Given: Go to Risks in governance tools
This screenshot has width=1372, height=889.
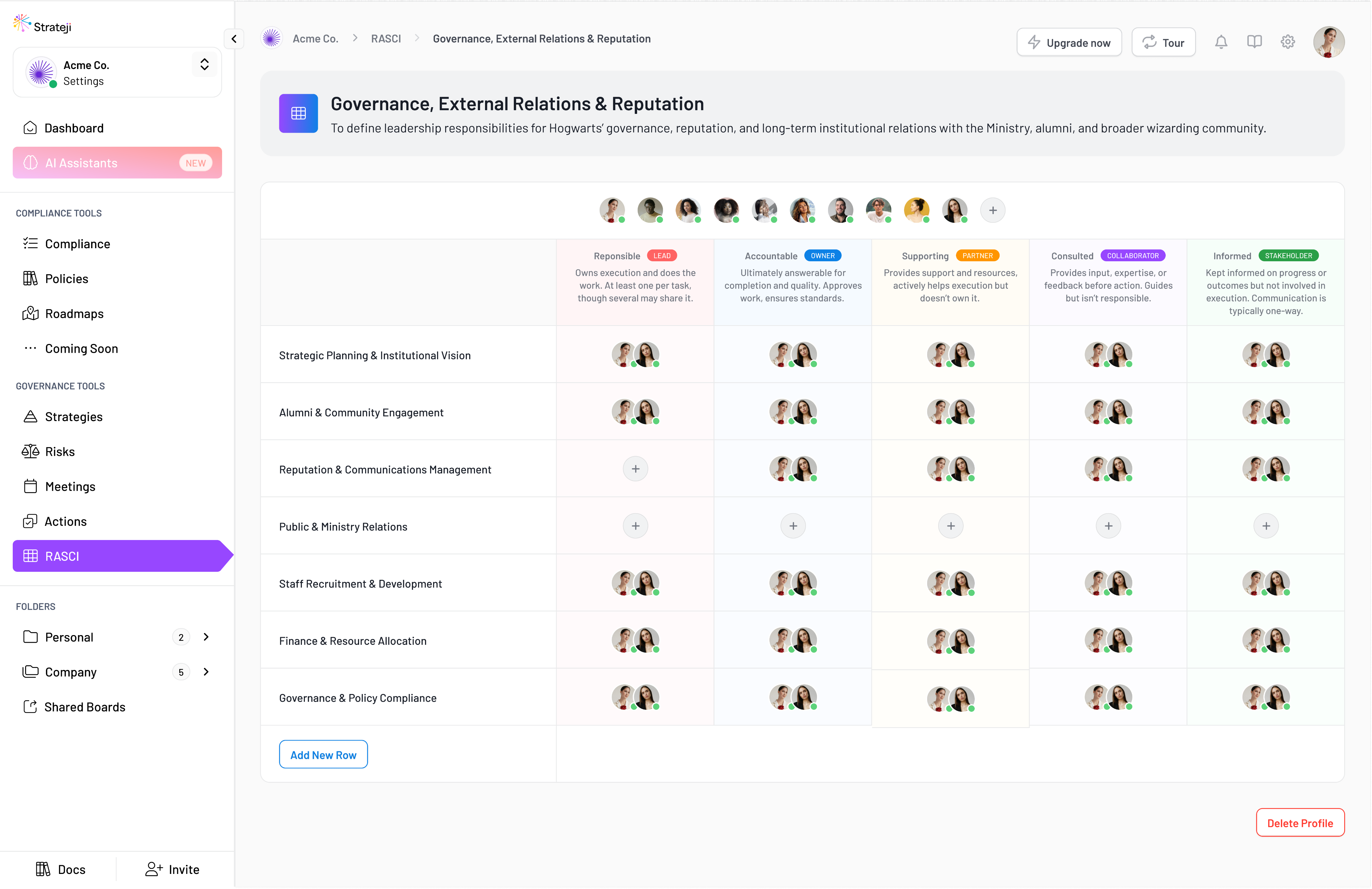Looking at the screenshot, I should click(x=60, y=452).
